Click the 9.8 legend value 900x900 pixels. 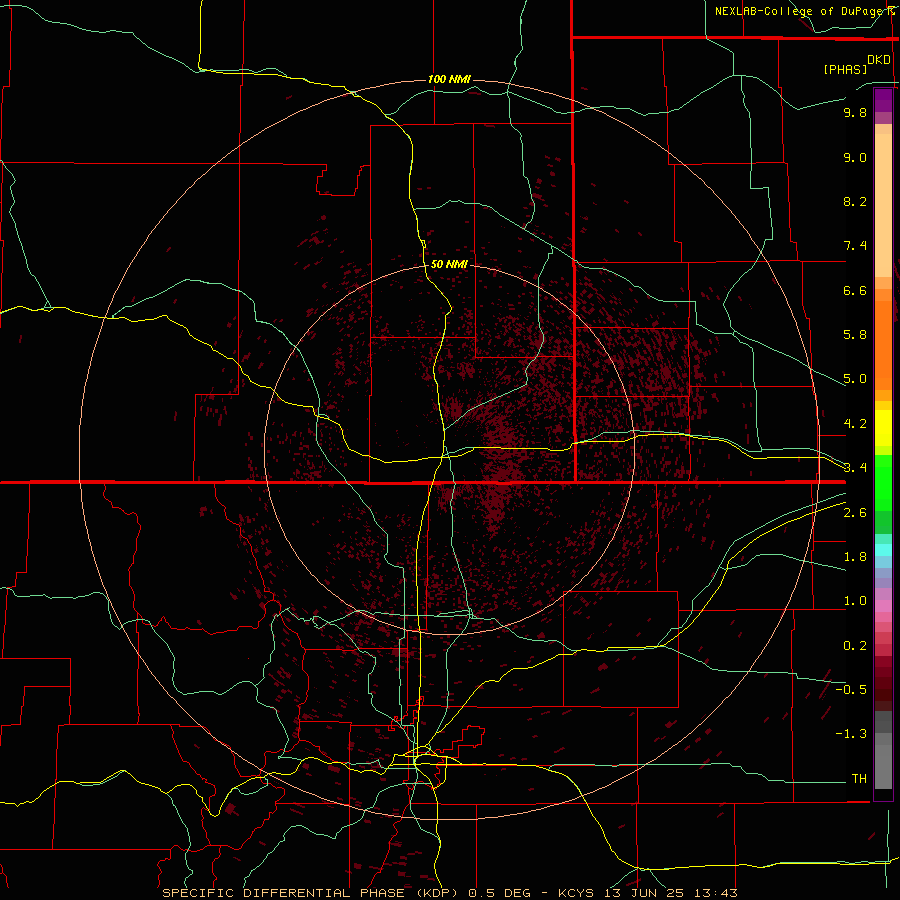coord(855,113)
